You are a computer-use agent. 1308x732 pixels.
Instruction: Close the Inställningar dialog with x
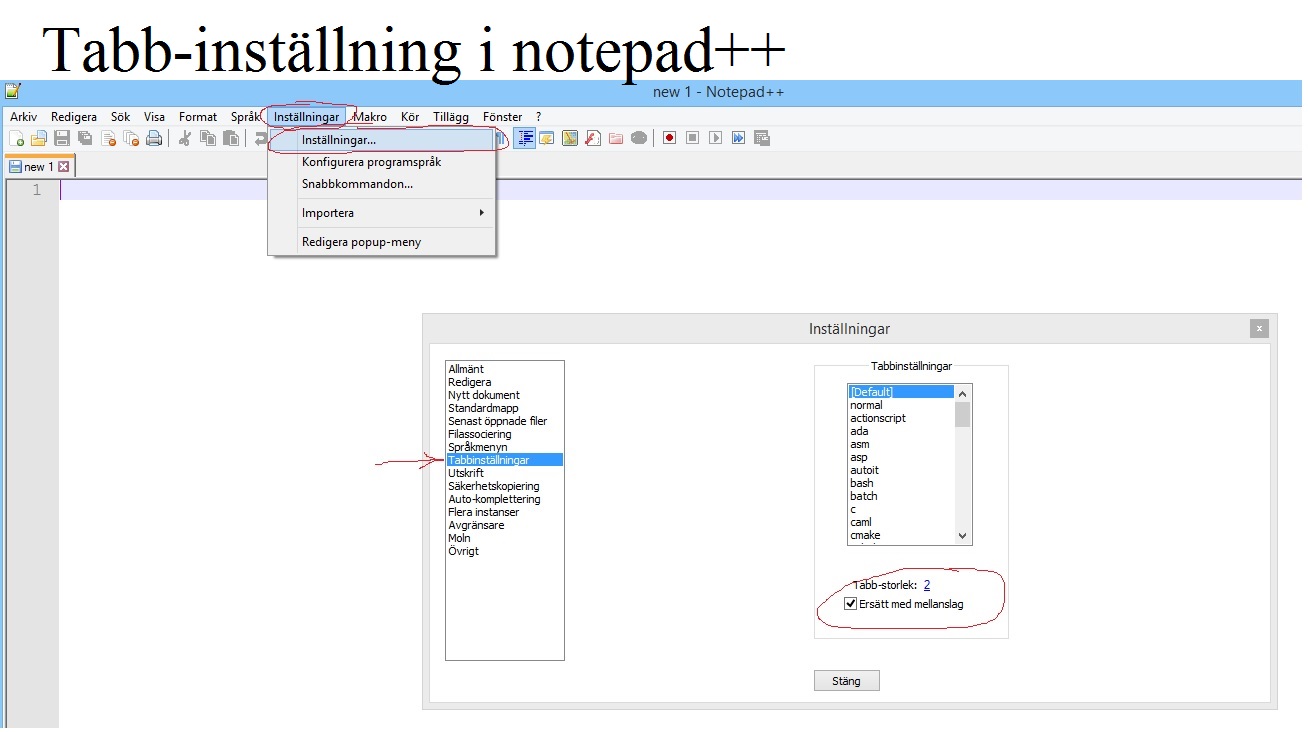[1260, 328]
